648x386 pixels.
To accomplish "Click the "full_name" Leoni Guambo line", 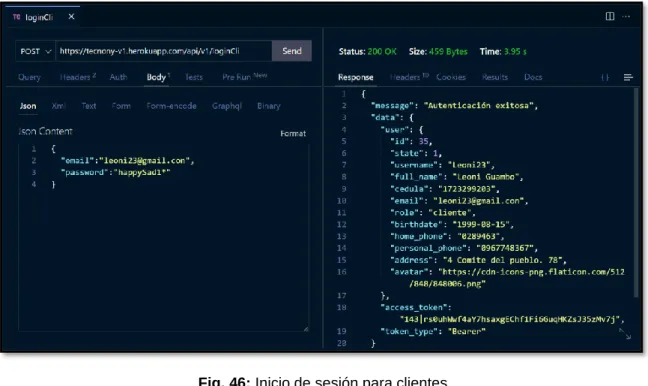I will point(457,177).
